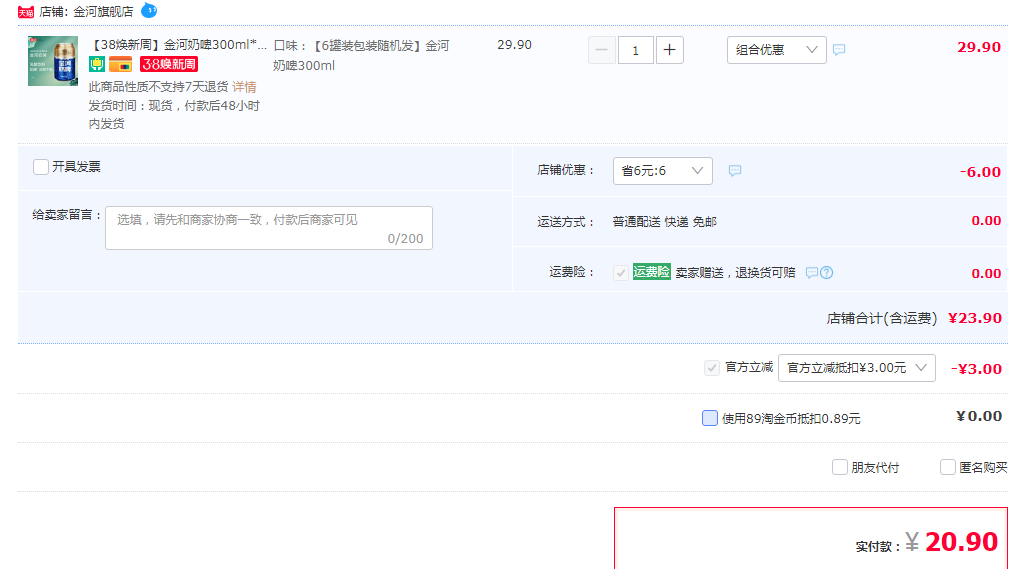Click the unit price 29.90 beside the flavor
Viewport: 1029px width, 569px height.
514,45
